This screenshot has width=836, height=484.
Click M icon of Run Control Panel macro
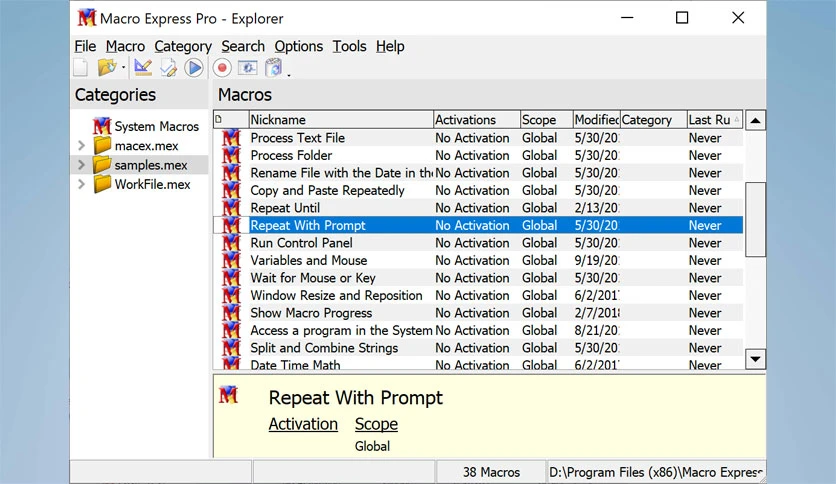(231, 243)
